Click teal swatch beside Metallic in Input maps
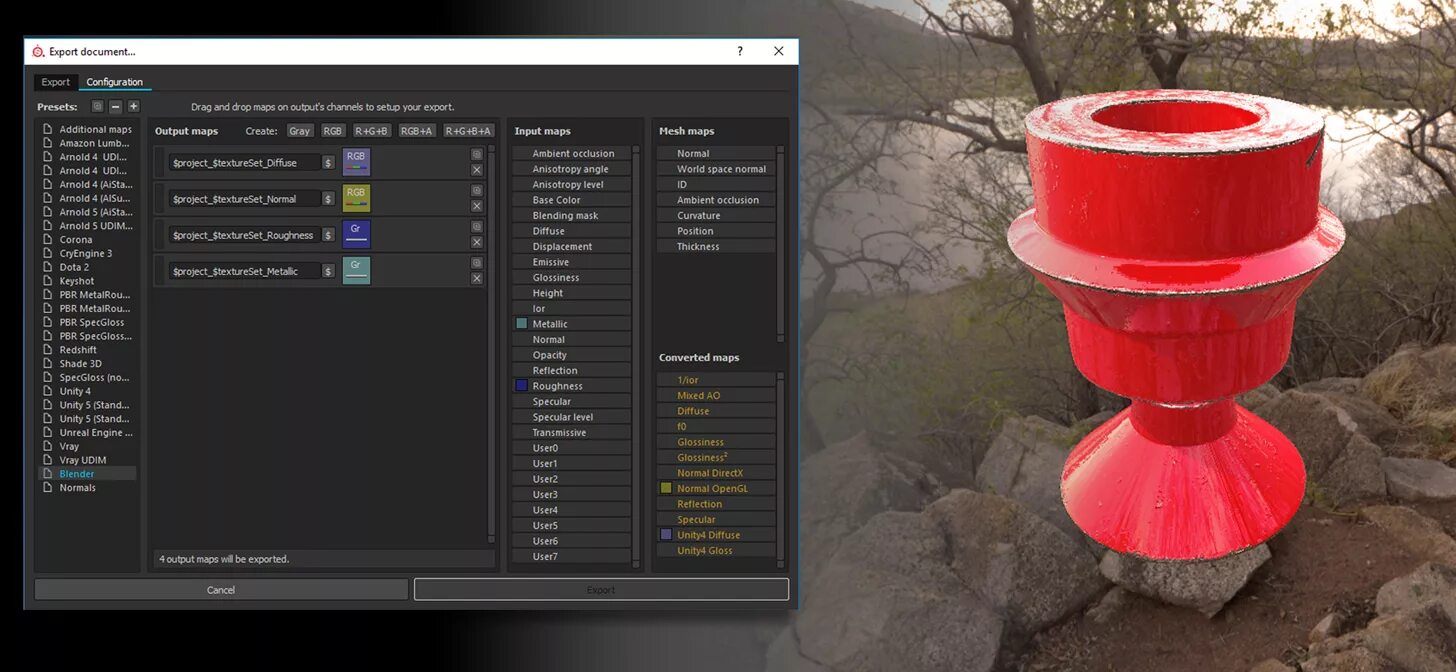The width and height of the screenshot is (1456, 672). tap(521, 324)
